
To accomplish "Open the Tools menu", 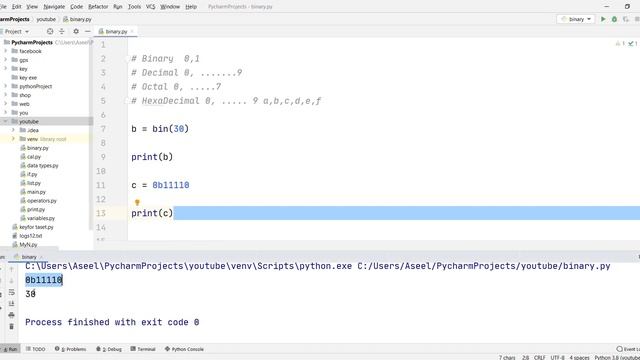I will coord(134,7).
